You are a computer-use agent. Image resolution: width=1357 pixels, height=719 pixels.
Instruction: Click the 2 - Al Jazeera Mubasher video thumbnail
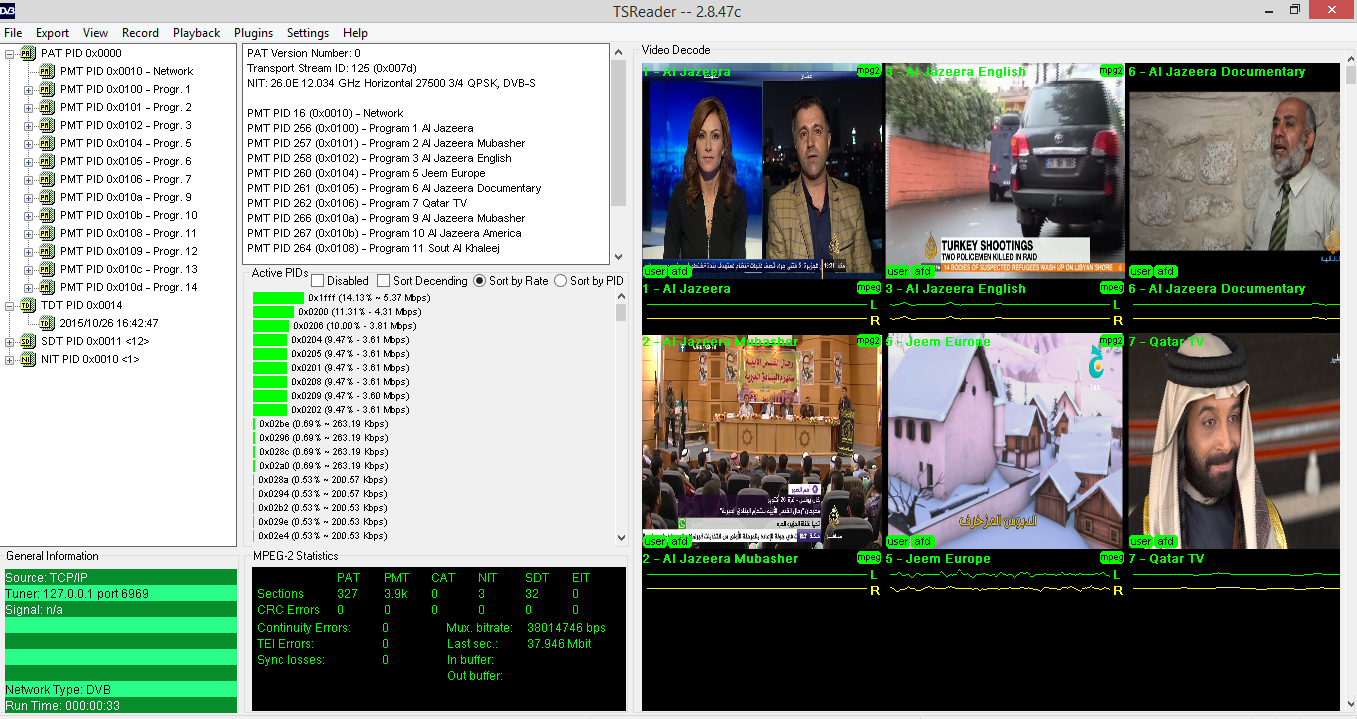[x=762, y=441]
